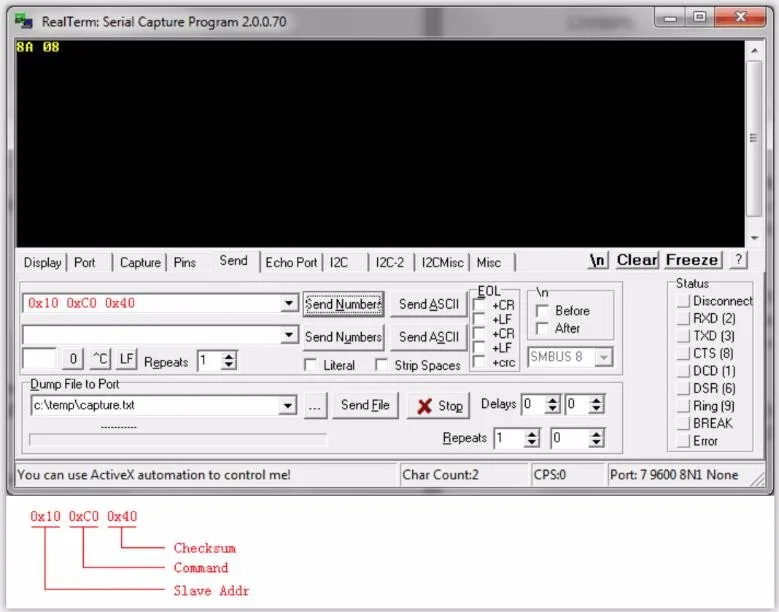Toggle the \n newline display button
Image resolution: width=779 pixels, height=612 pixels.
coord(598,260)
